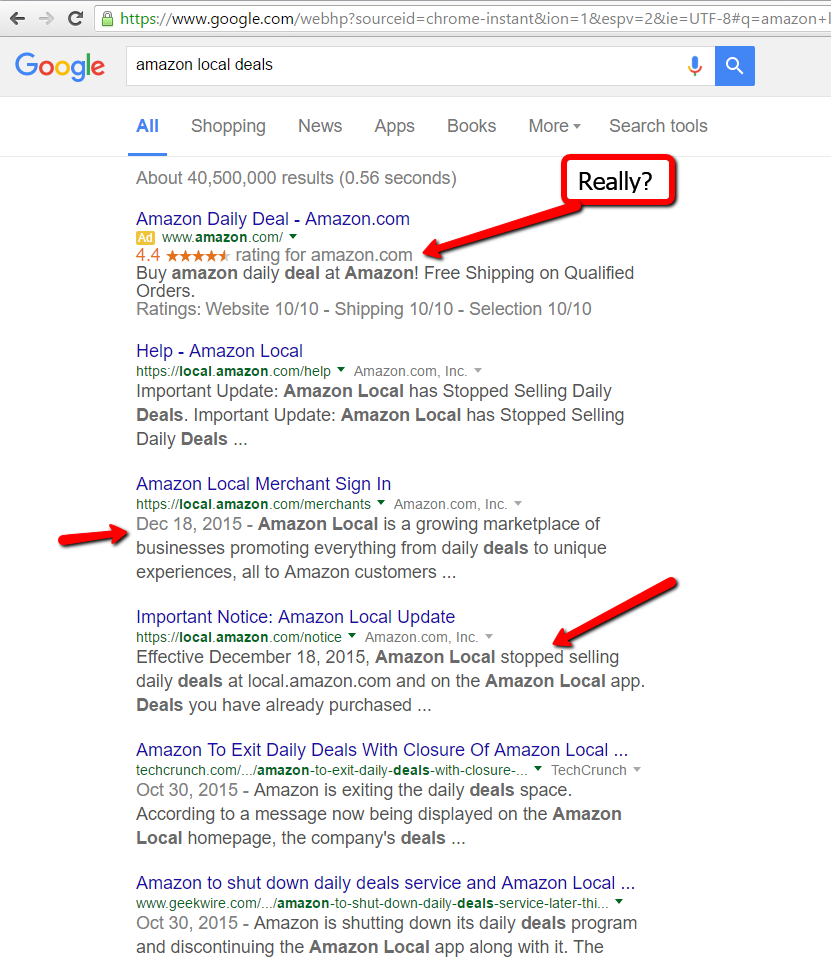831x958 pixels.
Task: Start voice search with the microphone icon
Action: 695,65
